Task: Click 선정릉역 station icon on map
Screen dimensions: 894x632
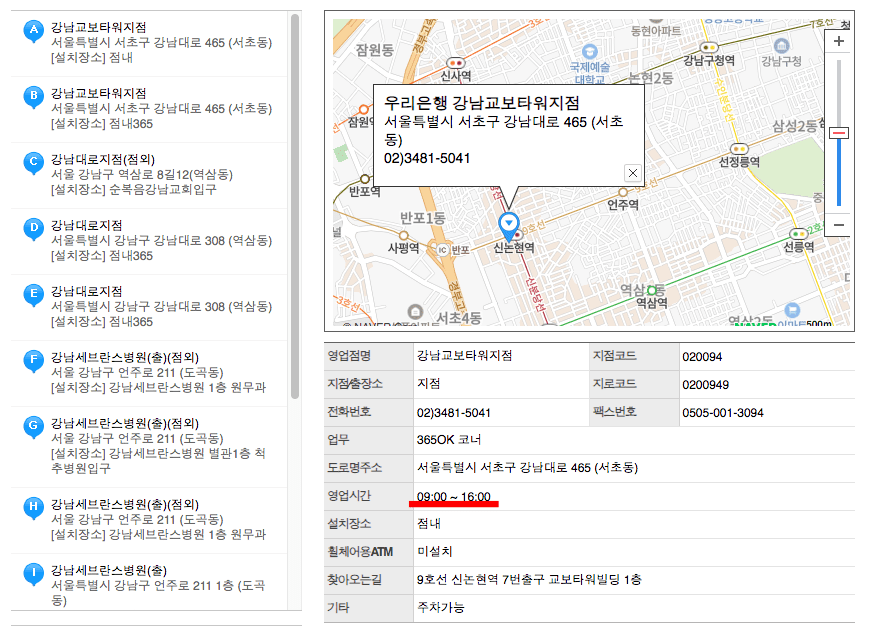Action: pos(739,149)
